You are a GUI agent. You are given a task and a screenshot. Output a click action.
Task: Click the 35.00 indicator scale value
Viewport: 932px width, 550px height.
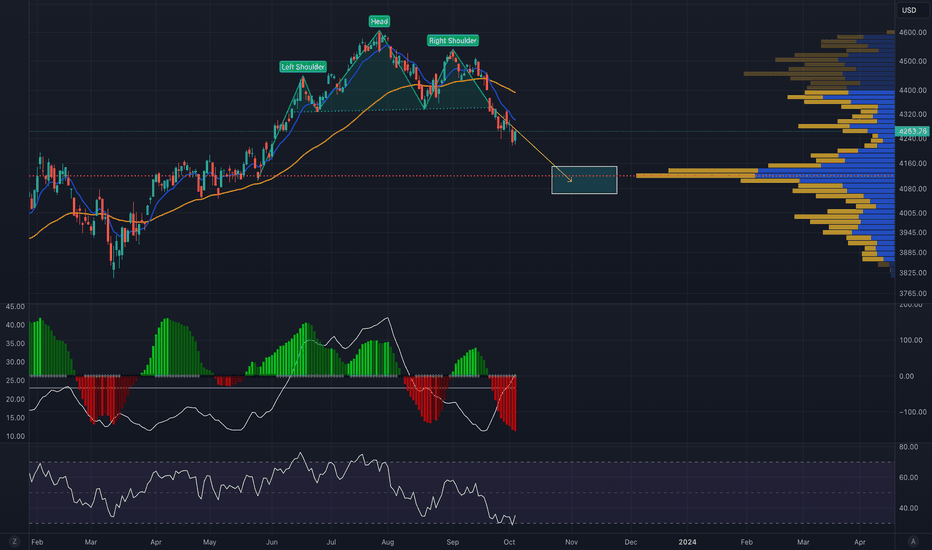coord(15,344)
